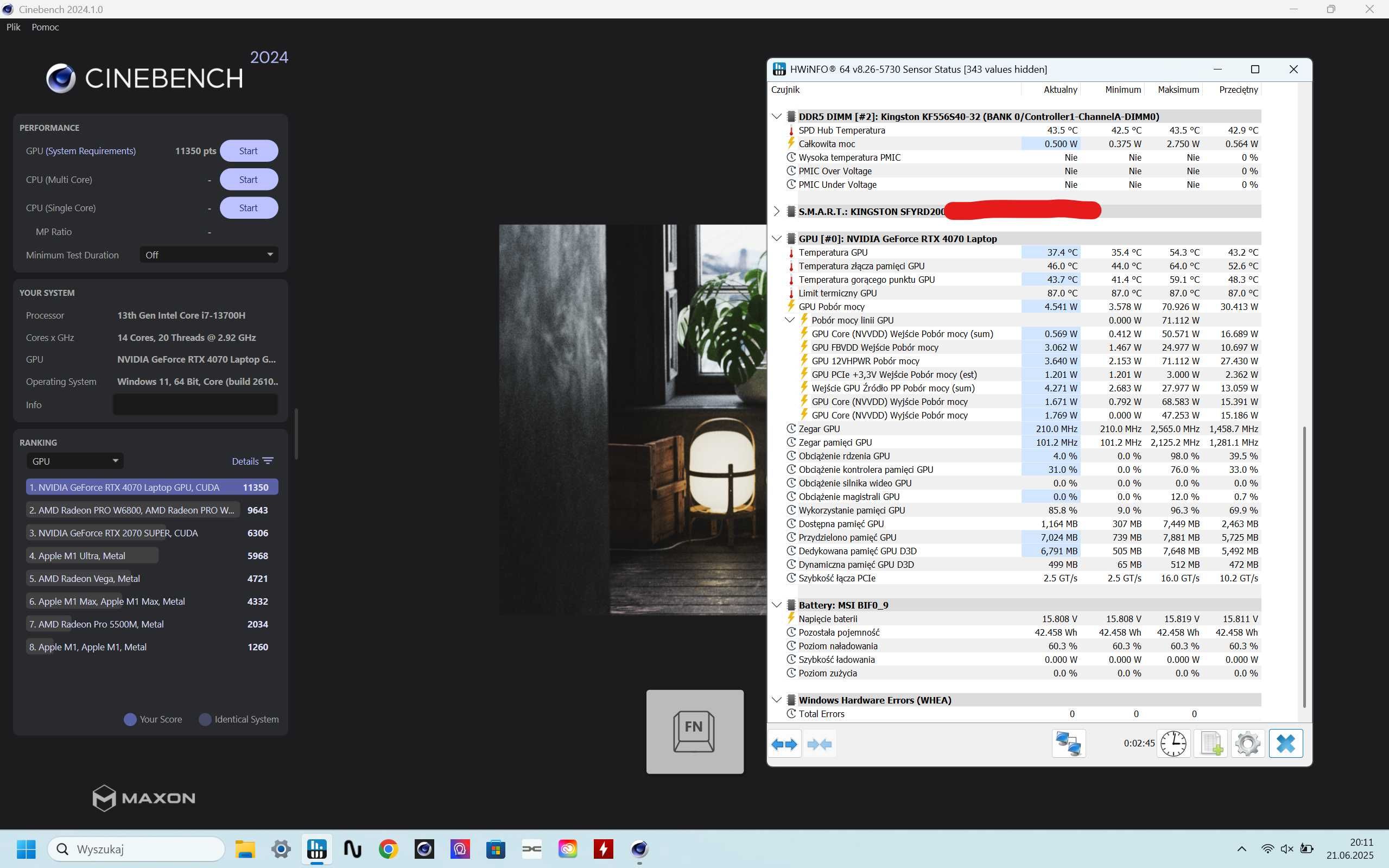Open File Explorer from taskbar
The image size is (1389, 868).
[x=245, y=849]
